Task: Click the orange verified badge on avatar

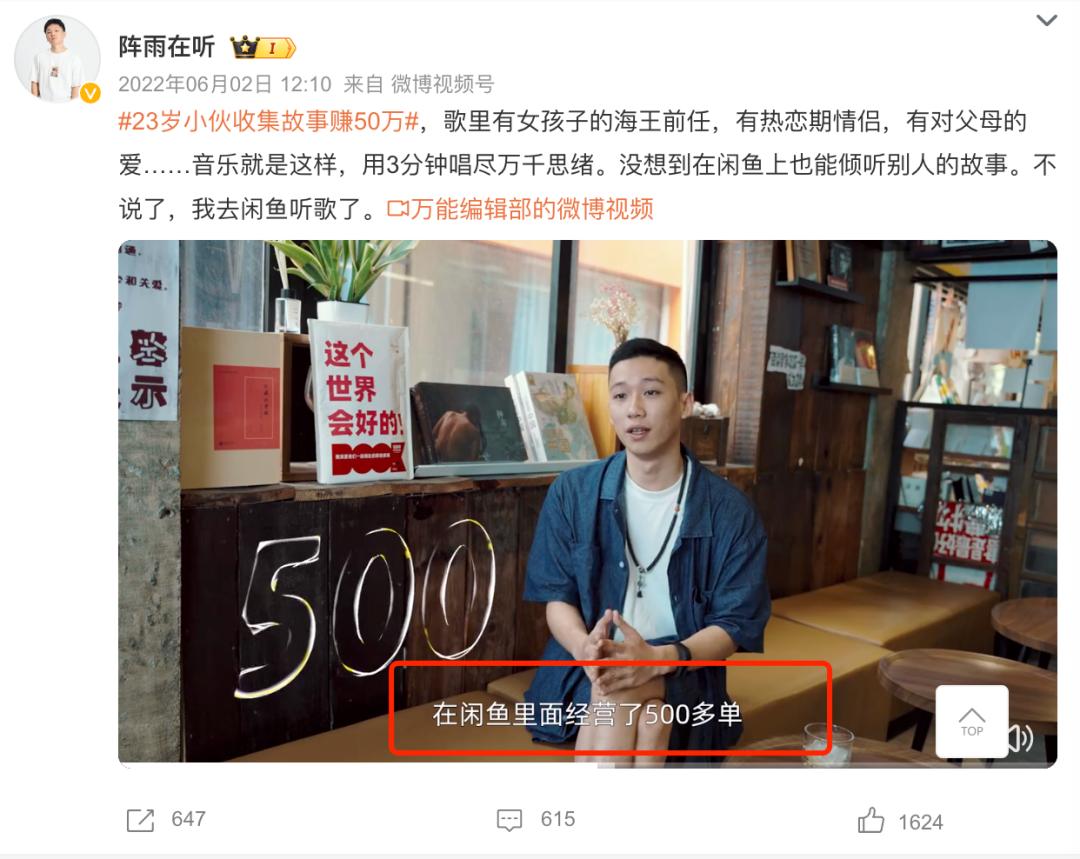Action: pos(90,93)
